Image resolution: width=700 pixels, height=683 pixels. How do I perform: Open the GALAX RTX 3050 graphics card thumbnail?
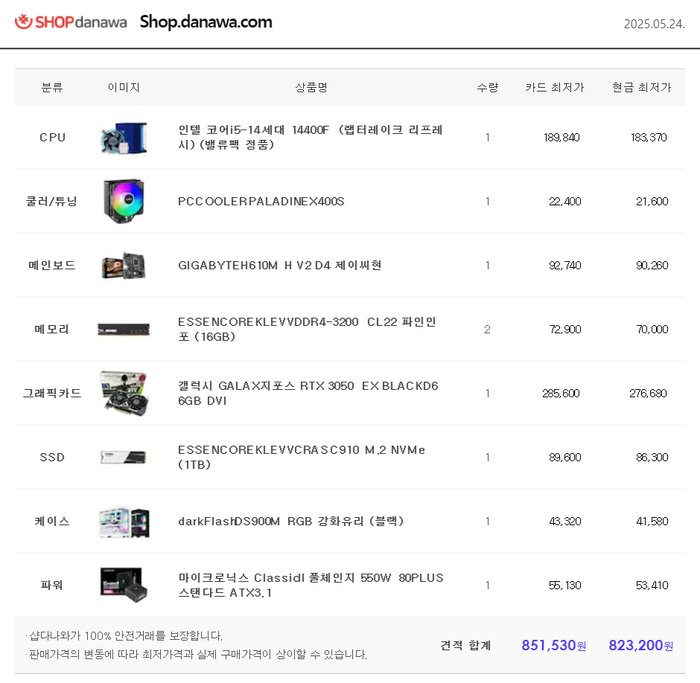(124, 393)
